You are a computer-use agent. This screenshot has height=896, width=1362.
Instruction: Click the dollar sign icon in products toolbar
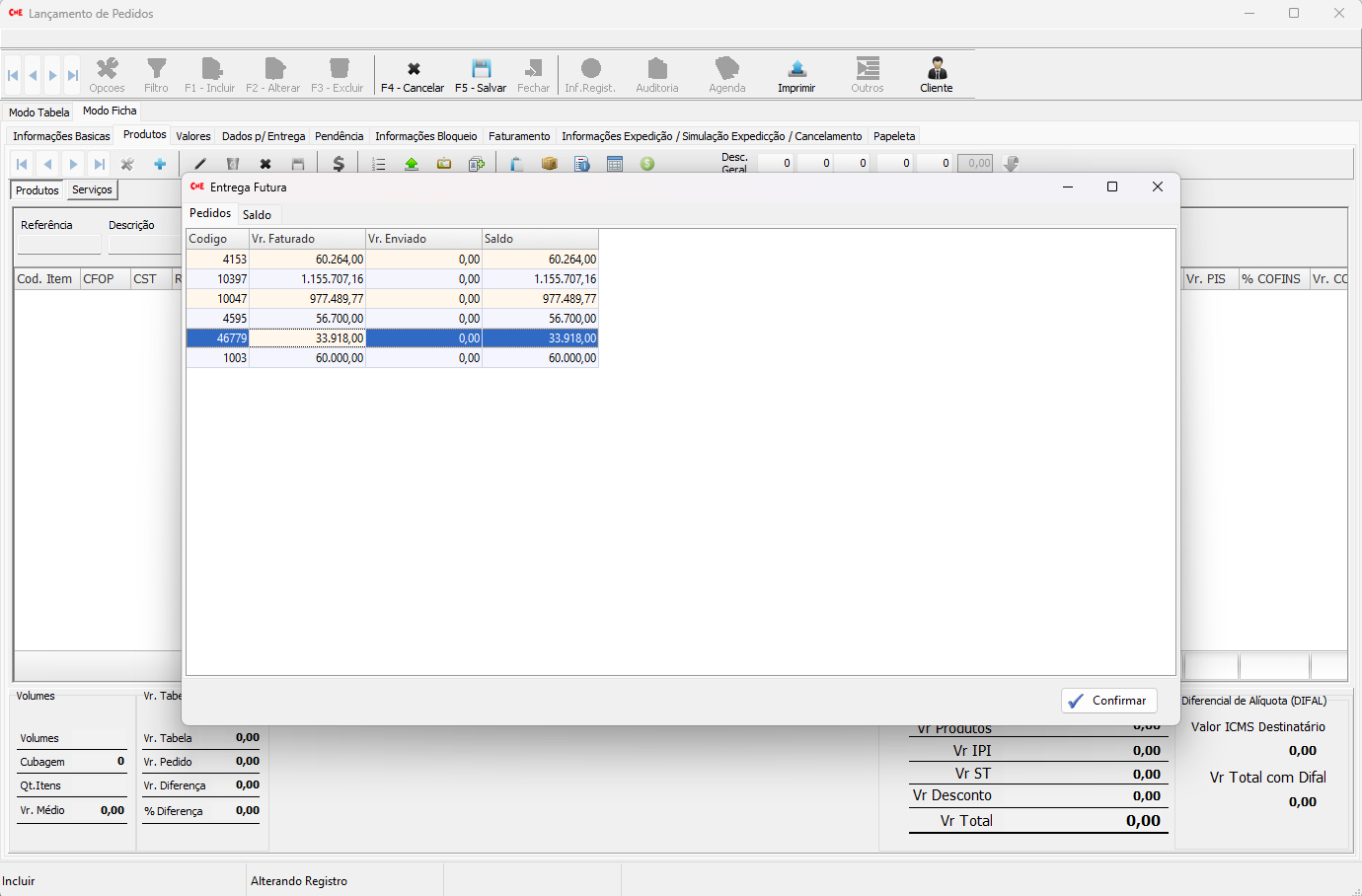(x=339, y=164)
